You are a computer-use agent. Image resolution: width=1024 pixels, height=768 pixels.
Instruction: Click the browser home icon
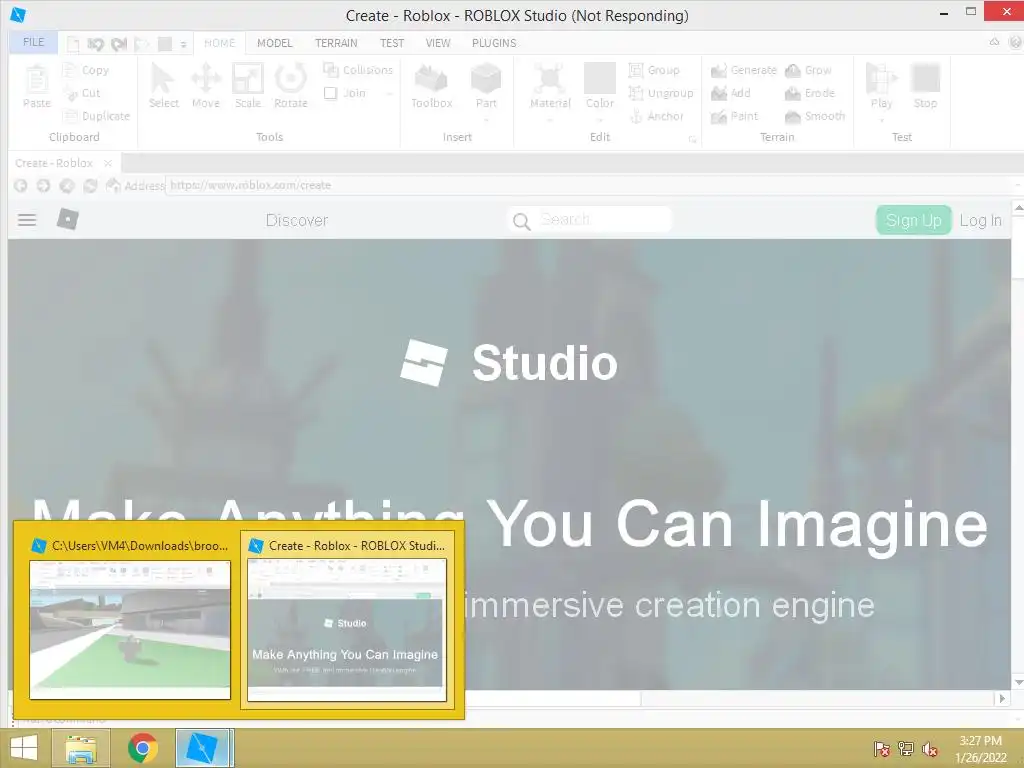point(113,185)
